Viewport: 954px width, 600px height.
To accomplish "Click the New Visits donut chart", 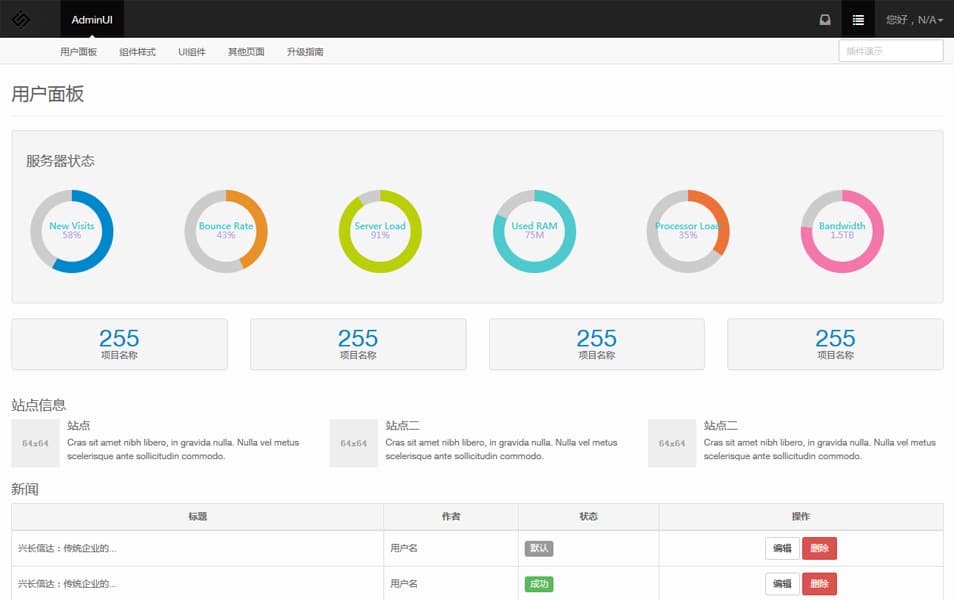I will 72,231.
